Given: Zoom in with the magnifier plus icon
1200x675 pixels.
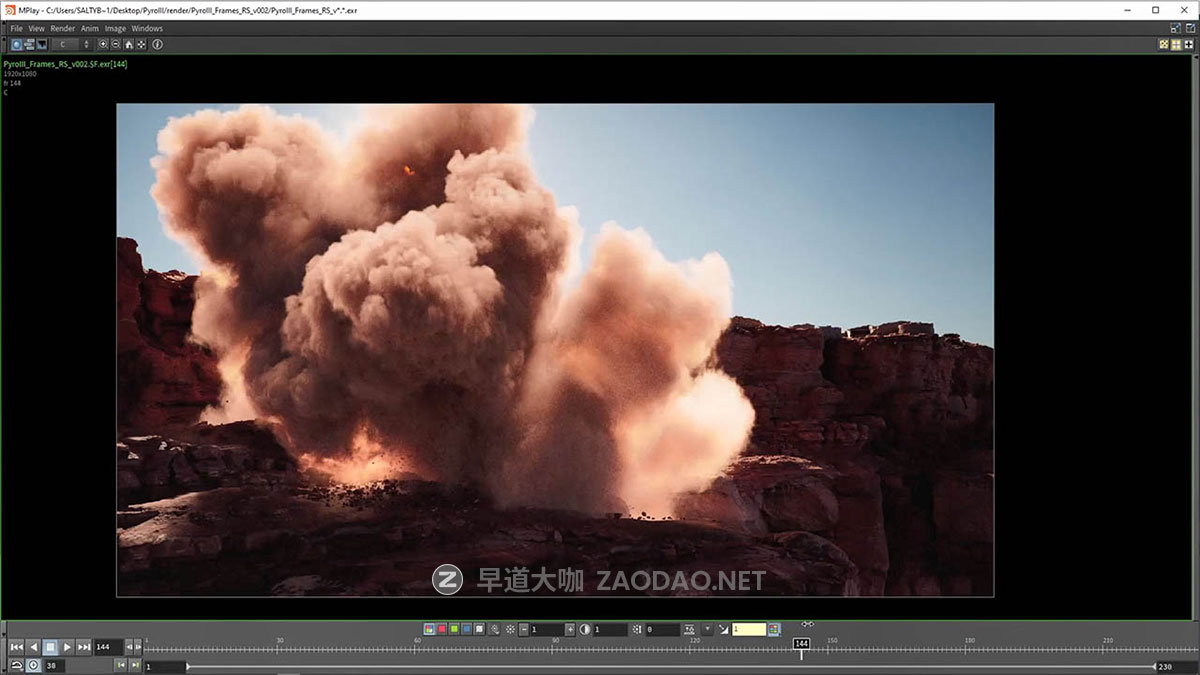Looking at the screenshot, I should (103, 44).
